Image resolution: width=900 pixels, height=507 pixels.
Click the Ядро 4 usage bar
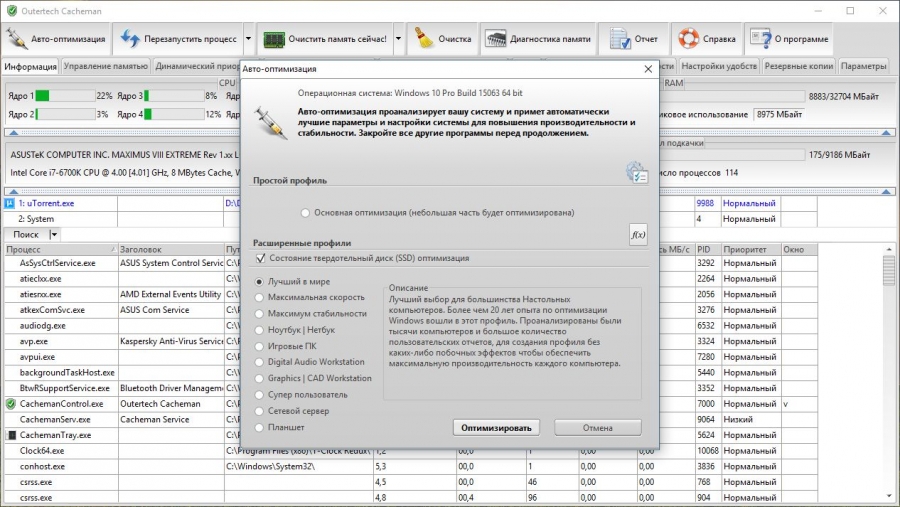point(174,114)
